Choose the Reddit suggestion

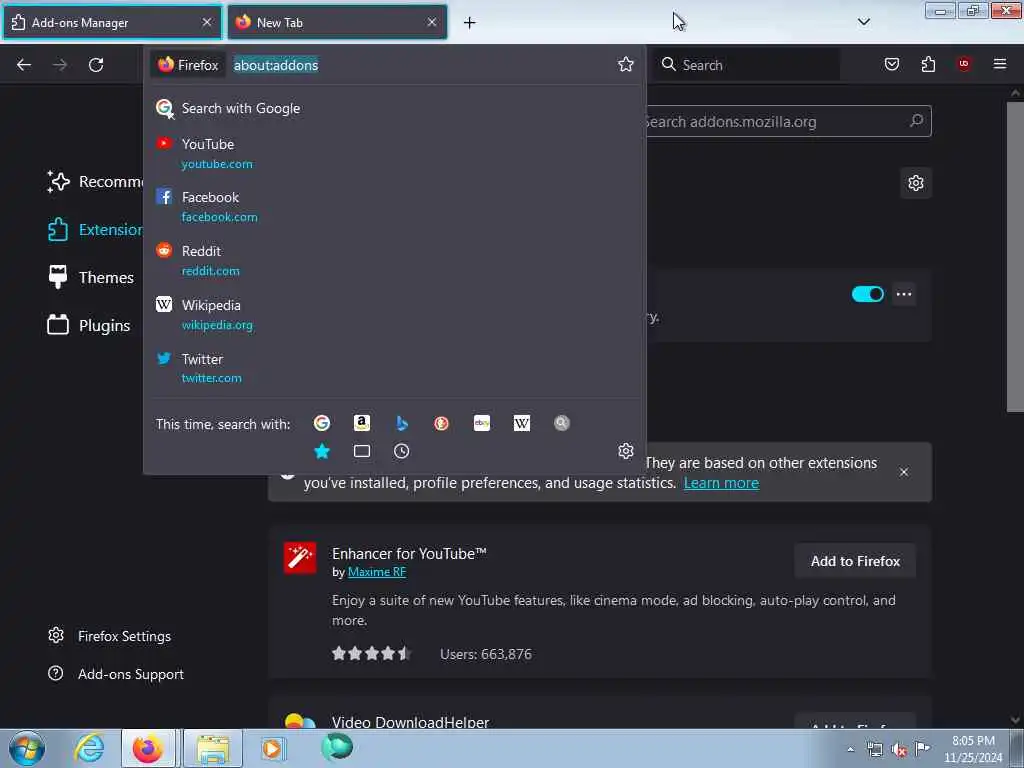click(394, 261)
